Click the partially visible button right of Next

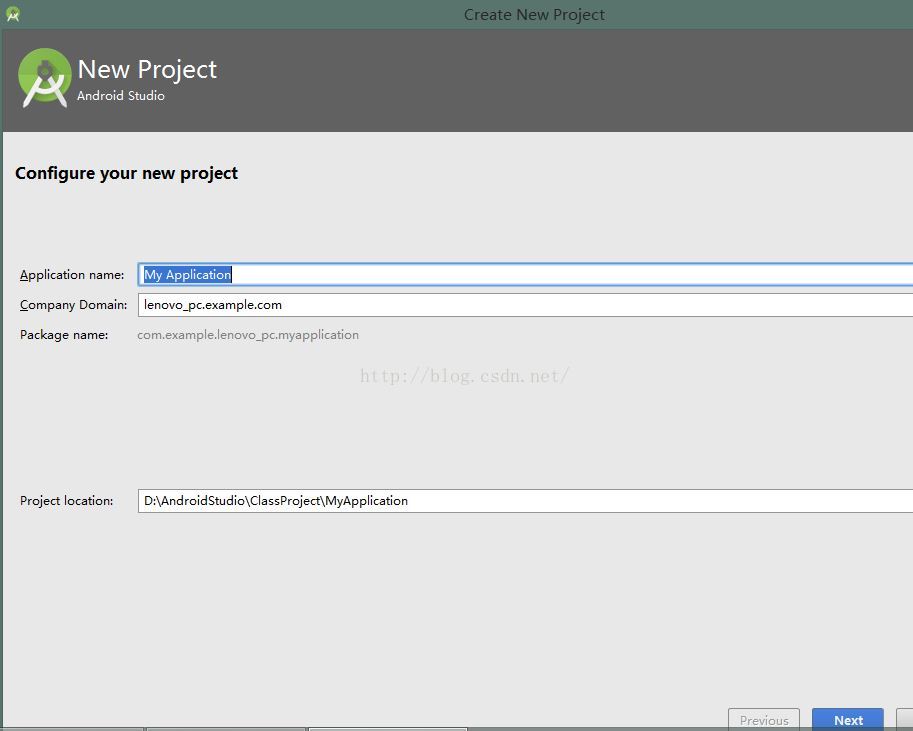(x=904, y=720)
